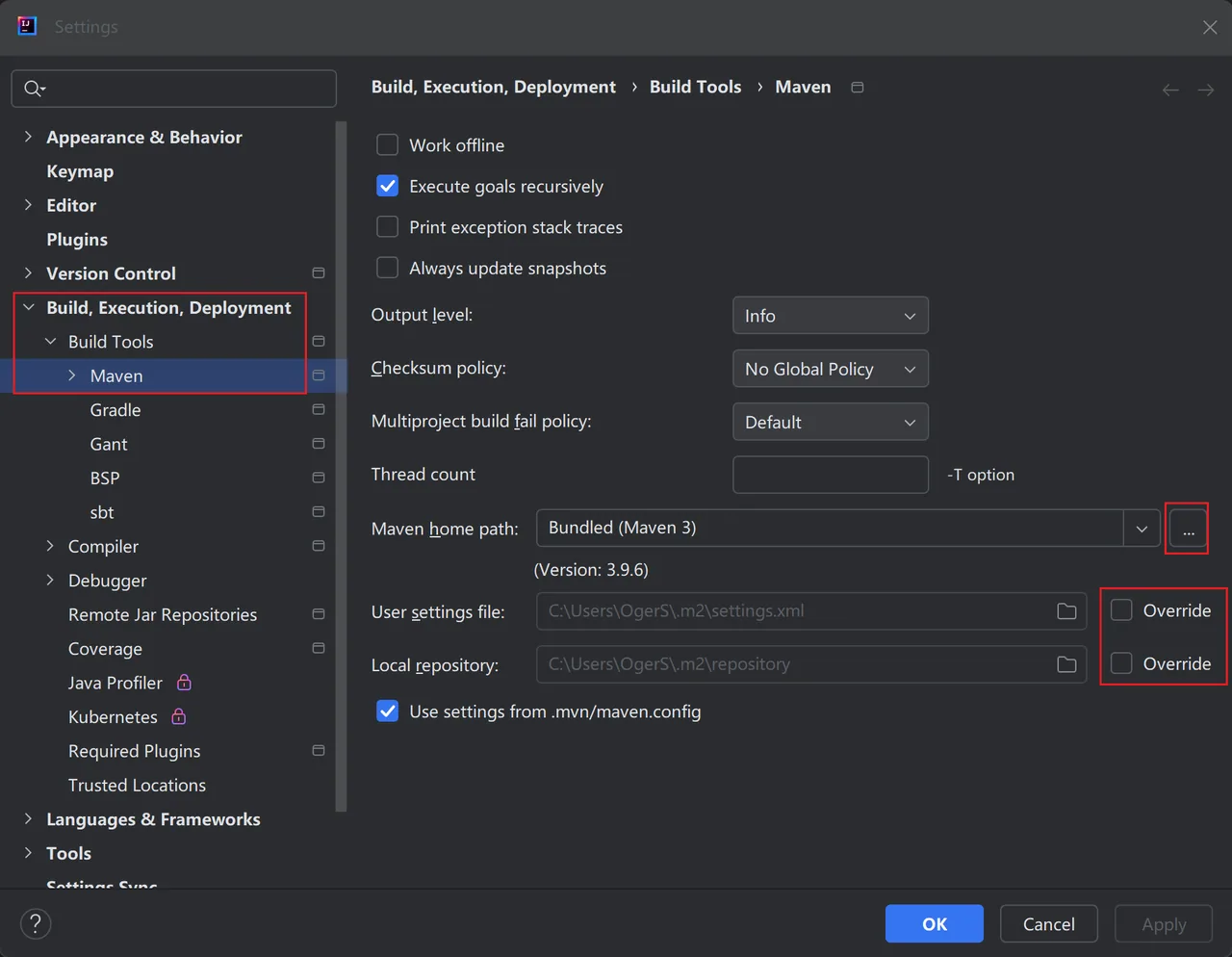Collapse the Build Tools tree node
This screenshot has width=1232, height=957.
(50, 342)
